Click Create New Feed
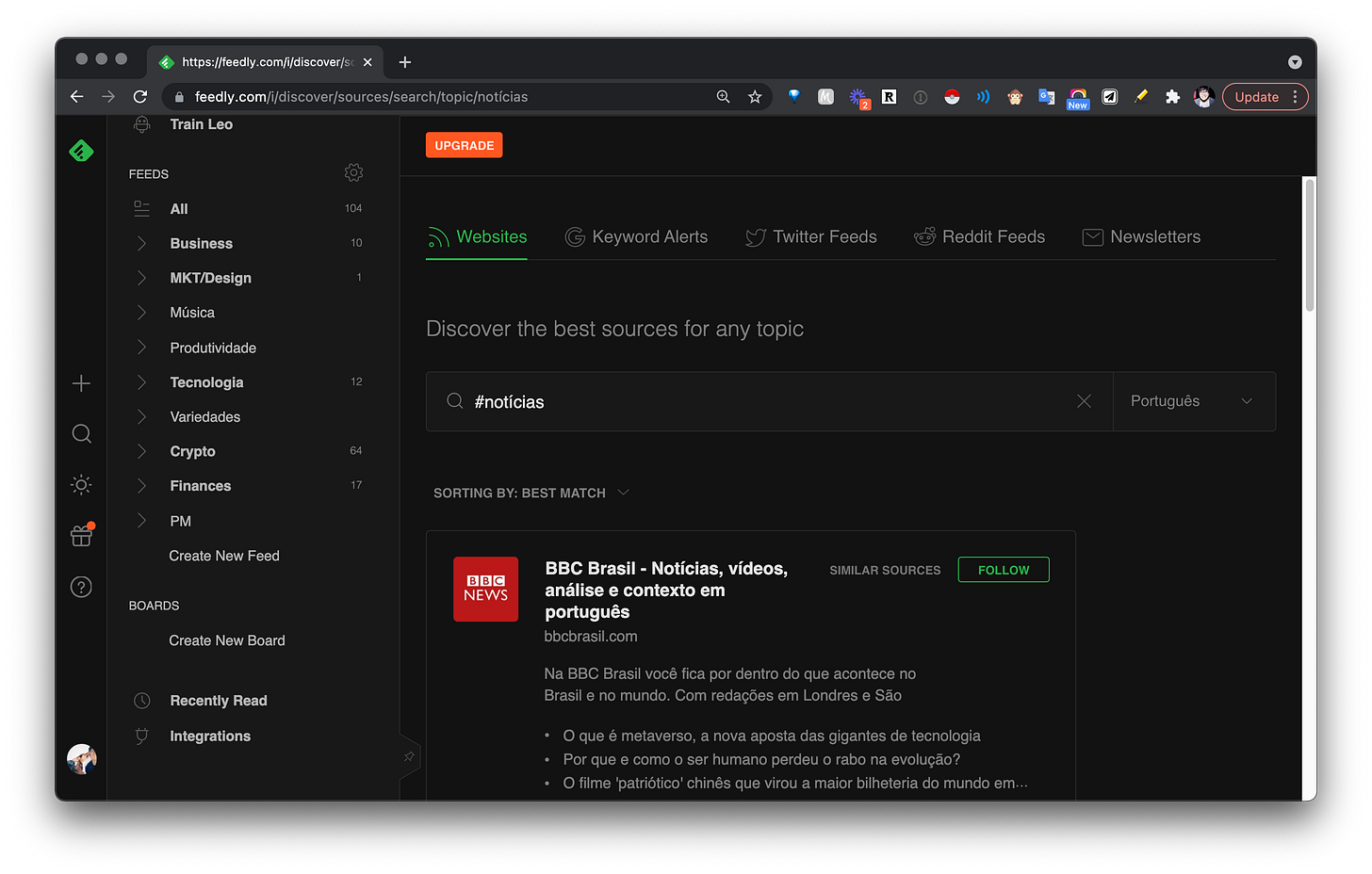The width and height of the screenshot is (1372, 874). pyautogui.click(x=224, y=556)
